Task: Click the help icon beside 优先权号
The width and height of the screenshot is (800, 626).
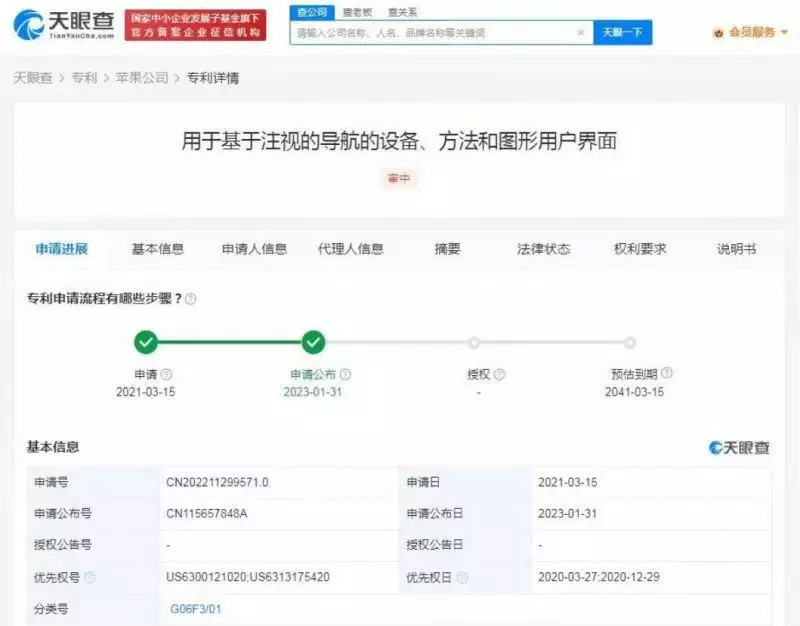Action: pos(90,578)
